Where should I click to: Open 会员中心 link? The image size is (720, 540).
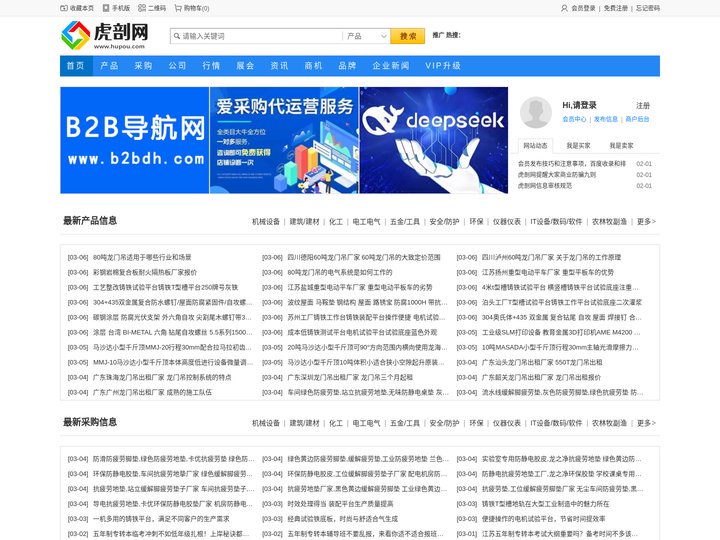coord(574,119)
